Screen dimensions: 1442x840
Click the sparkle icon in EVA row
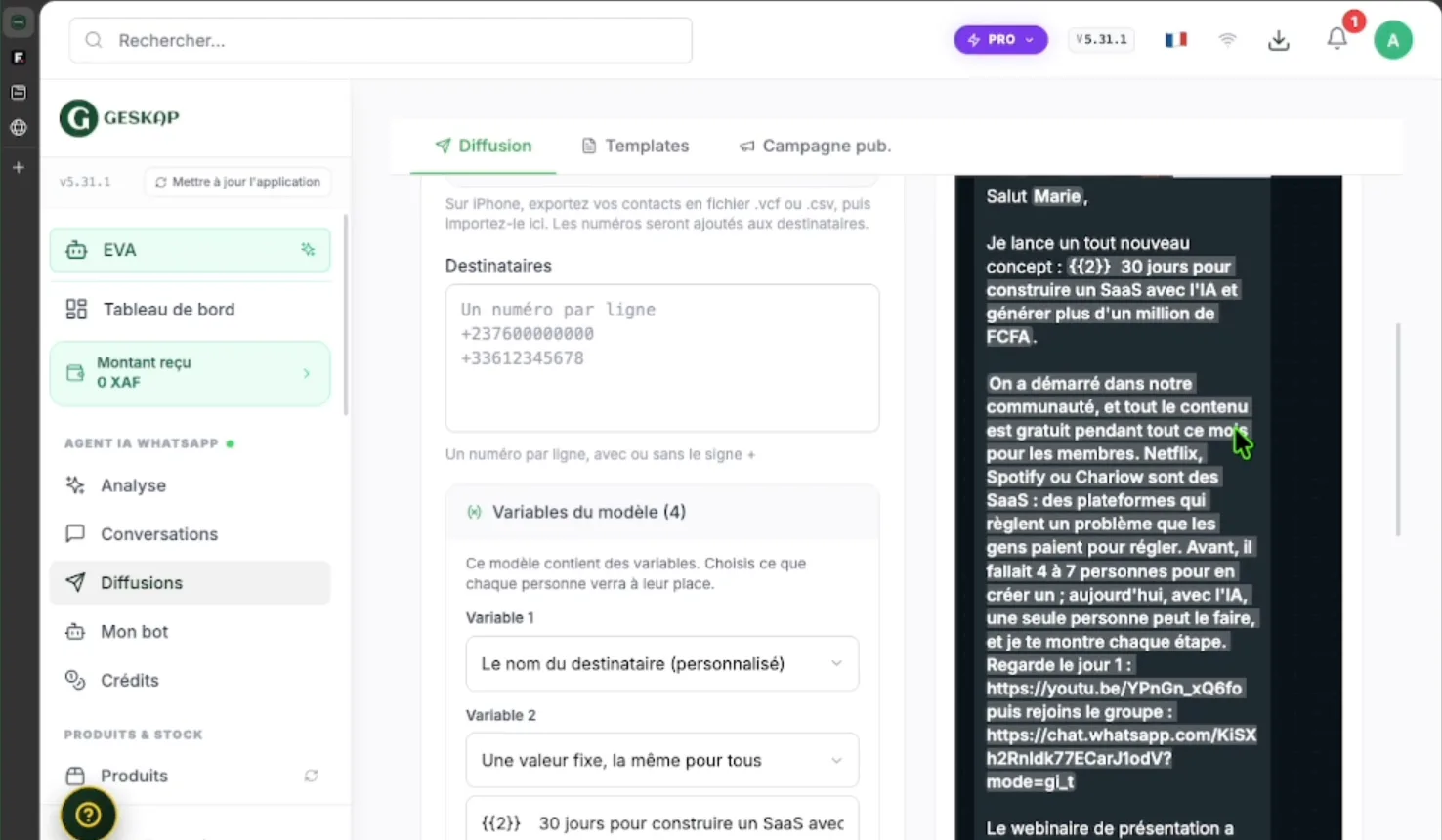click(308, 250)
